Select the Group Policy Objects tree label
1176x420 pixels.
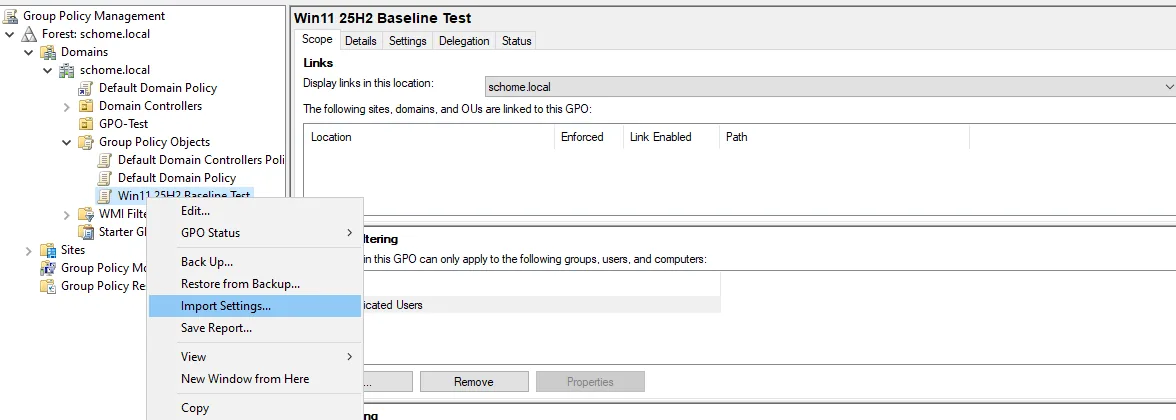click(x=154, y=142)
